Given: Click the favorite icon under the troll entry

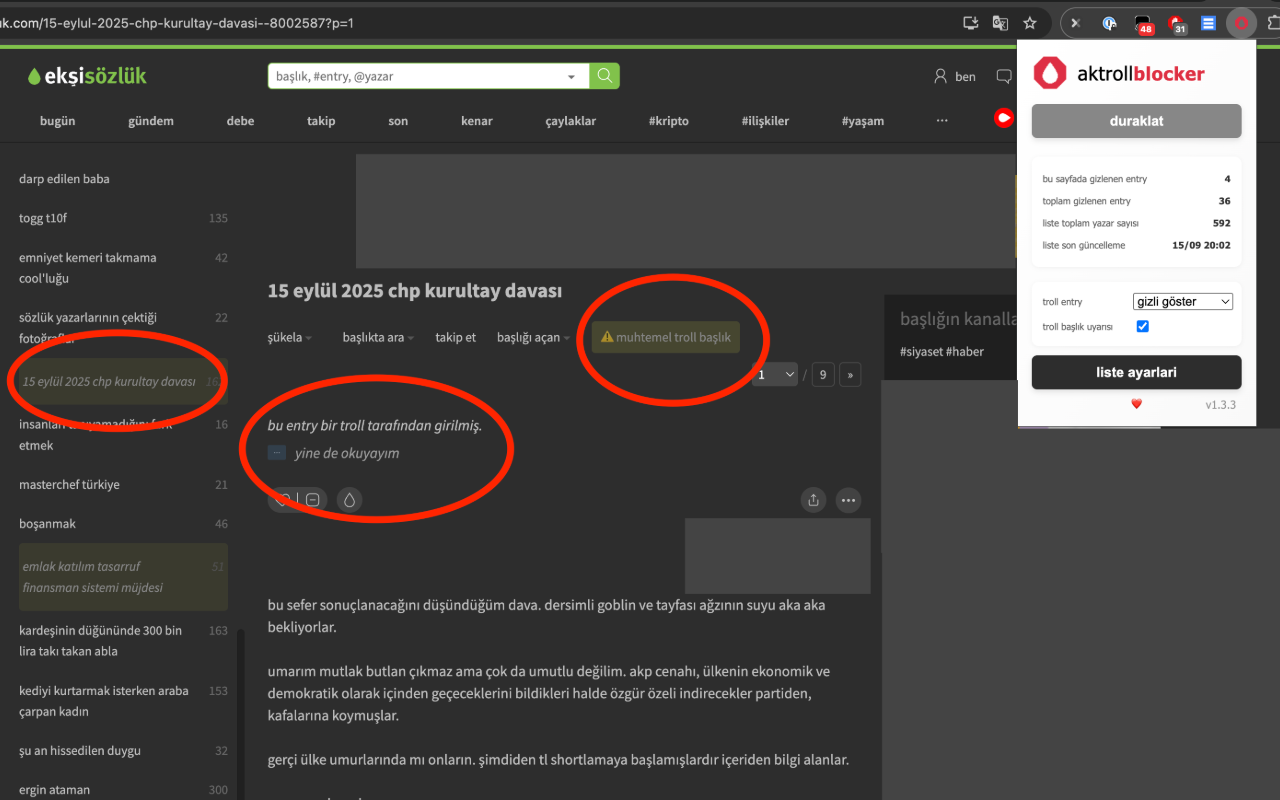Looking at the screenshot, I should (281, 499).
